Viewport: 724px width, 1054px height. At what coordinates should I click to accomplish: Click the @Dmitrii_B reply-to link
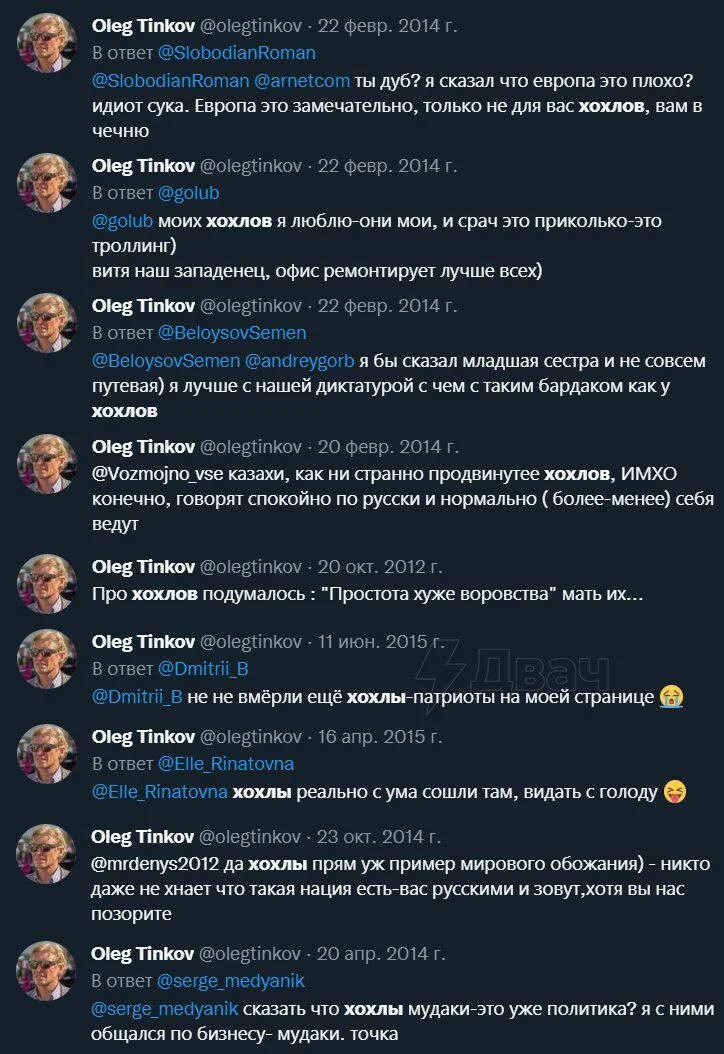(x=203, y=670)
